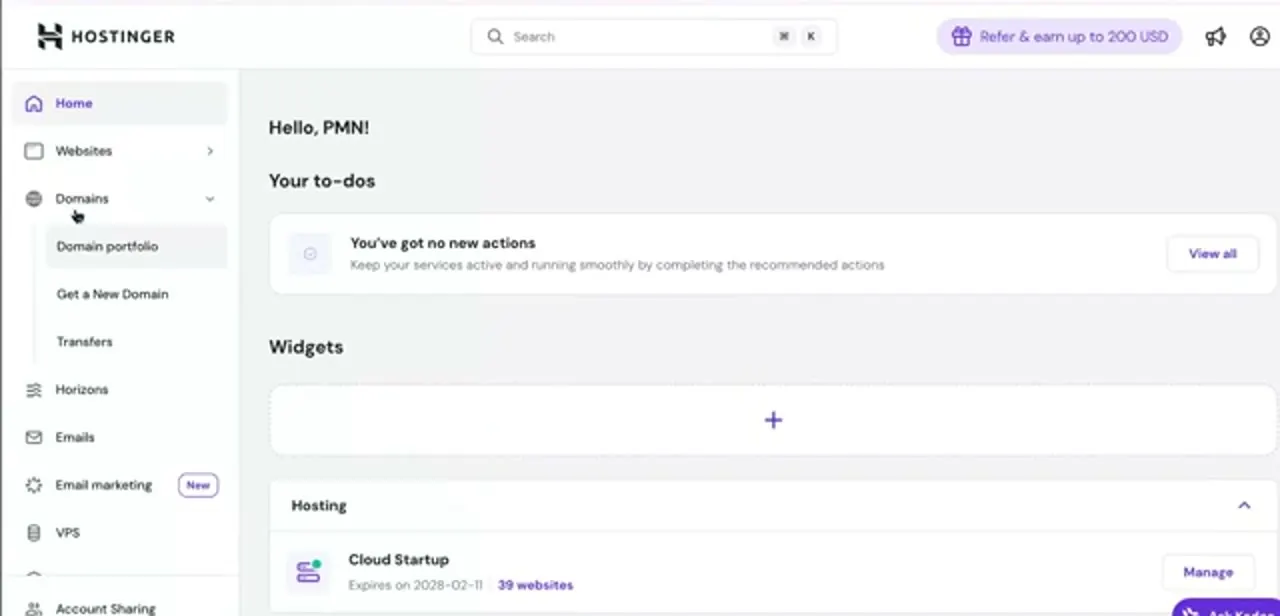Open announcements megaphone icon
This screenshot has height=616, width=1280.
click(1215, 36)
